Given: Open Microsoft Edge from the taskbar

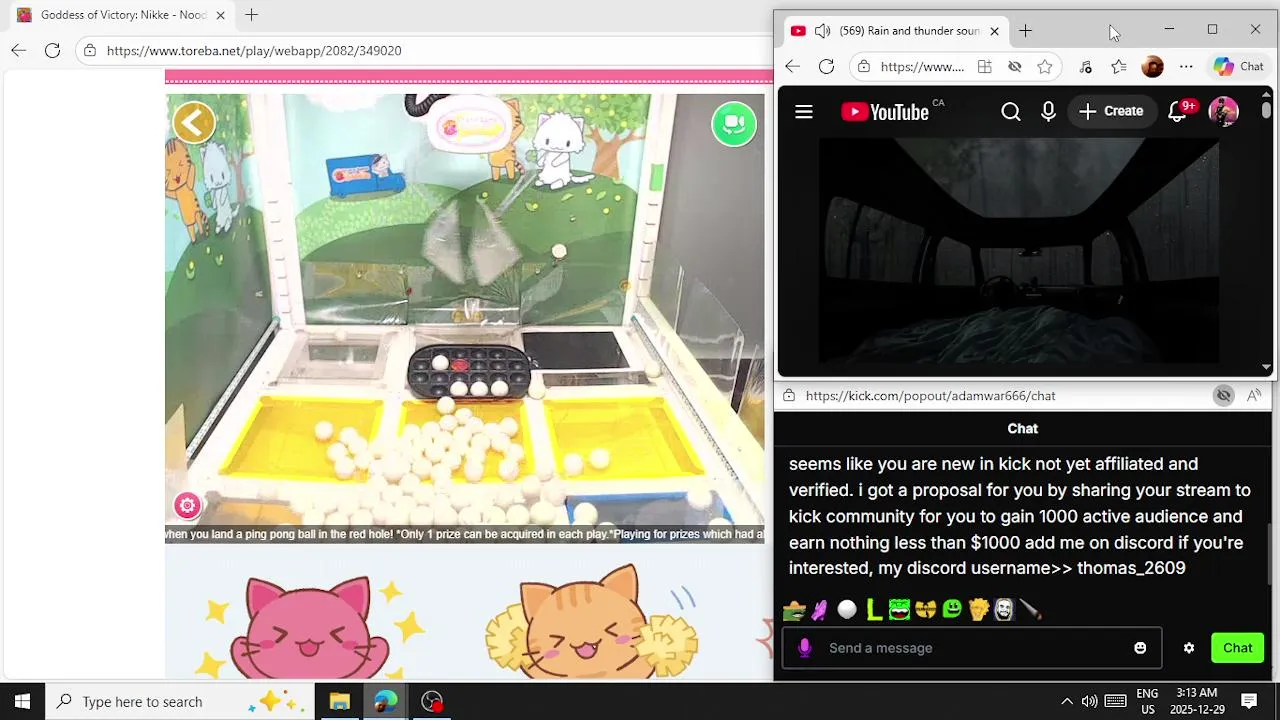Looking at the screenshot, I should click(x=385, y=701).
